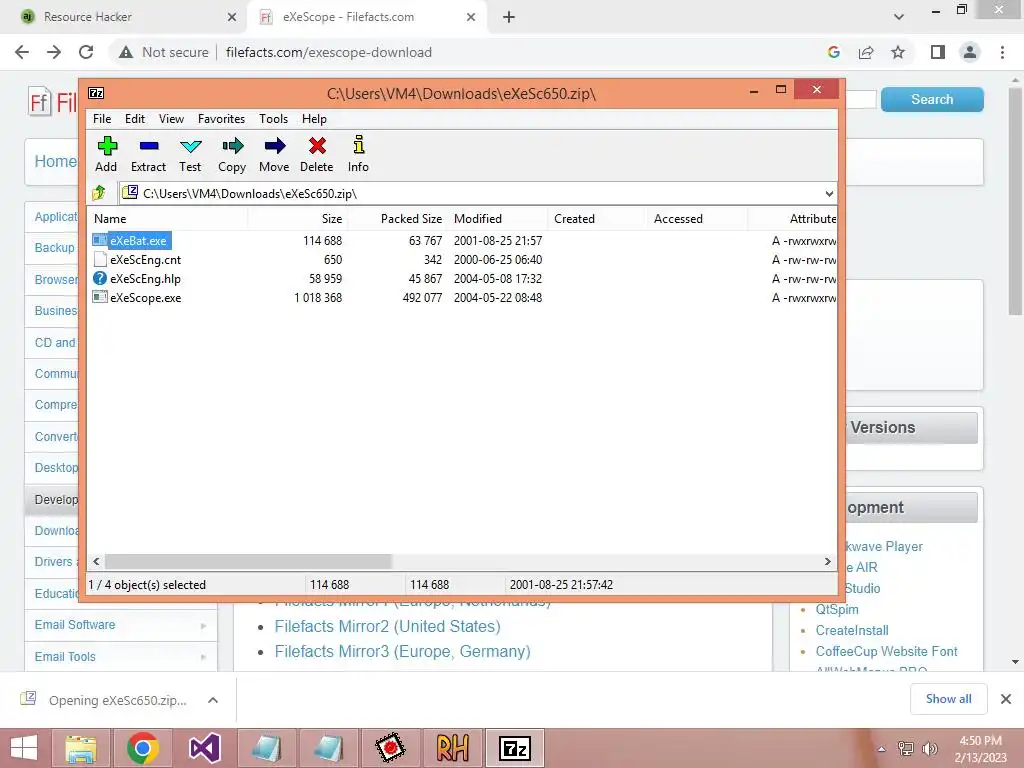The image size is (1024, 768).
Task: Expand Email Software category arrow
Action: pyautogui.click(x=203, y=626)
